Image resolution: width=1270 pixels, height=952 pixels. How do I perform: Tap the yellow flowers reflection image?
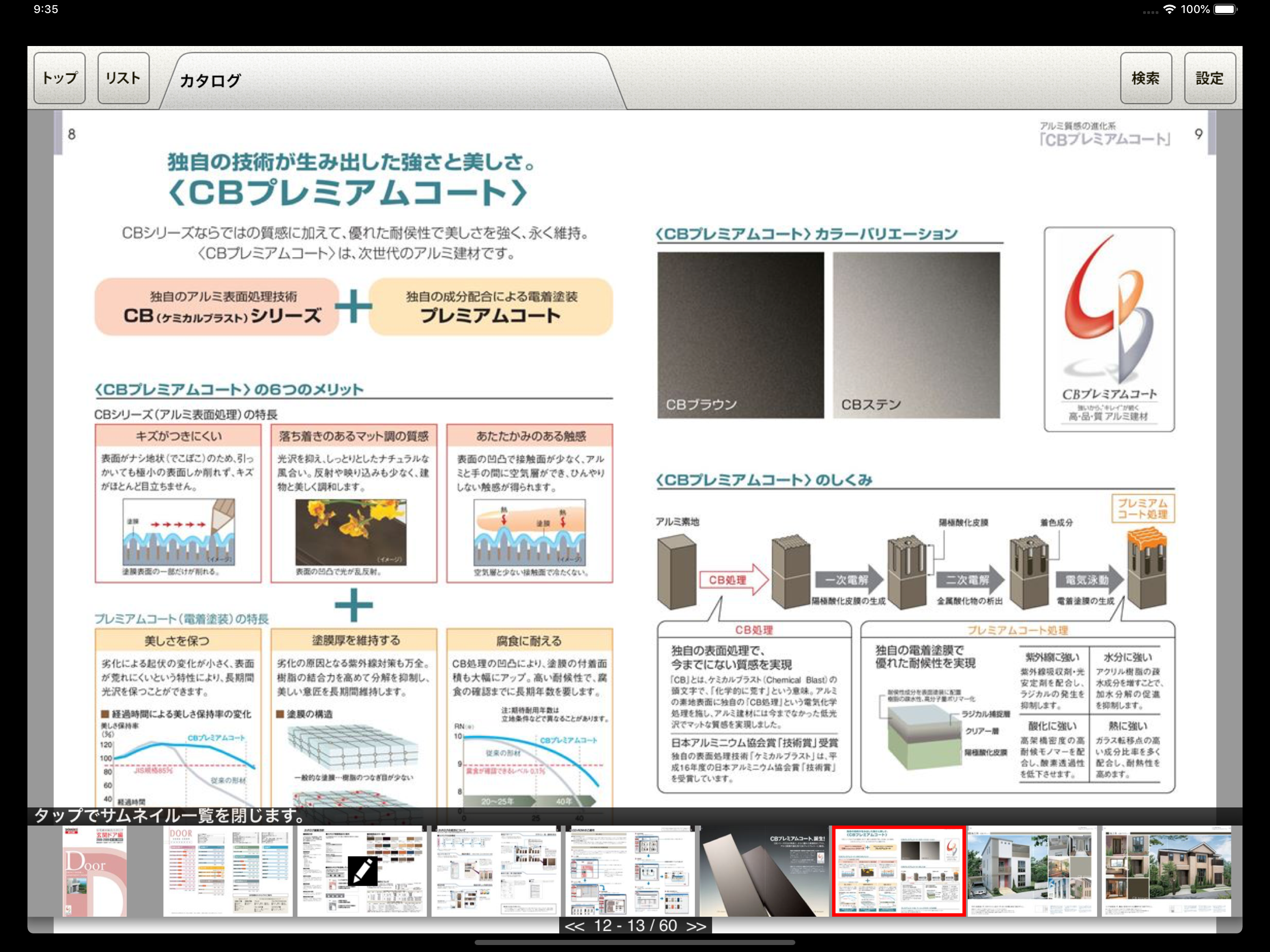351,532
